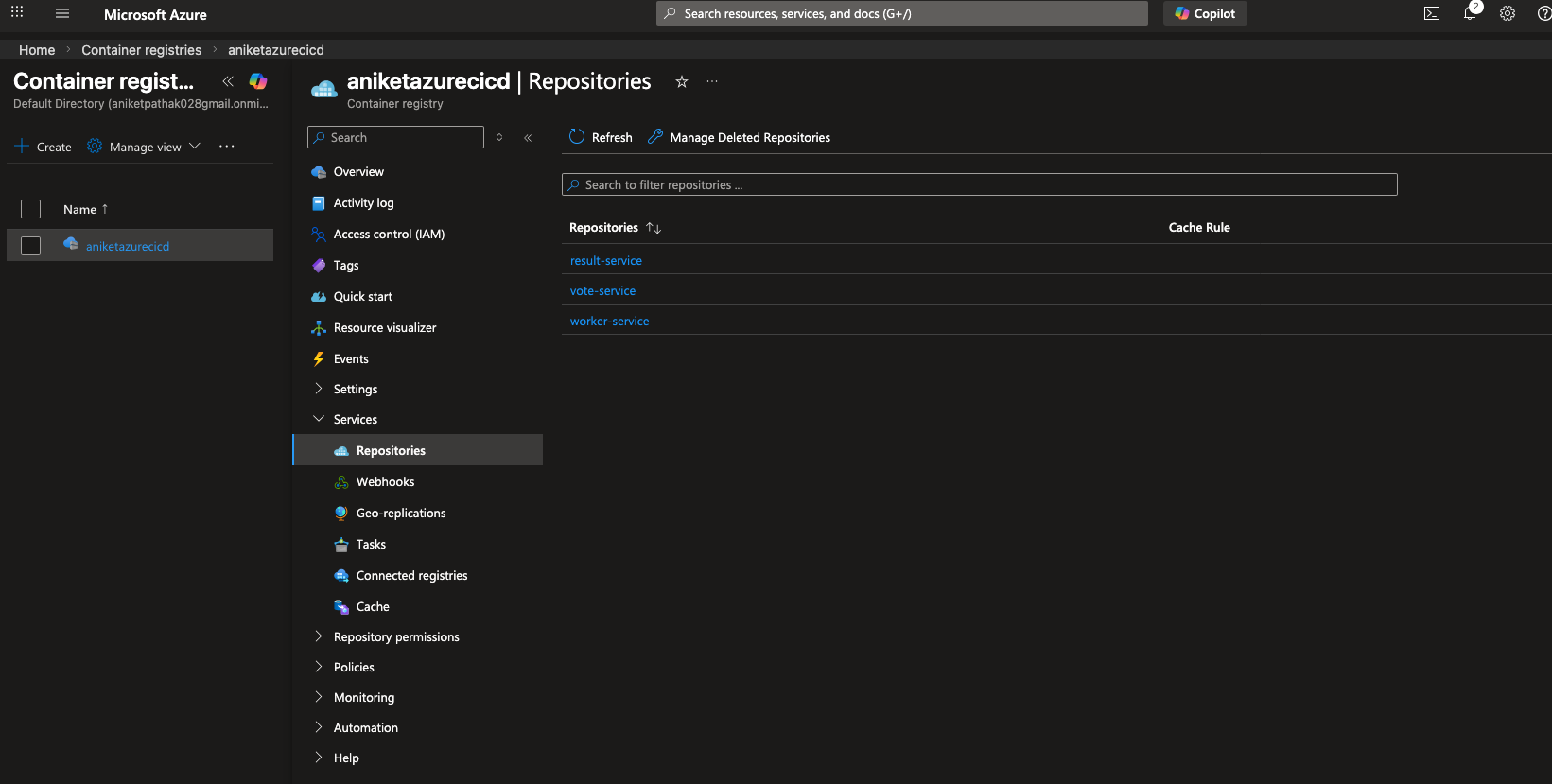Image resolution: width=1552 pixels, height=784 pixels.
Task: Expand the Settings section
Action: point(355,389)
